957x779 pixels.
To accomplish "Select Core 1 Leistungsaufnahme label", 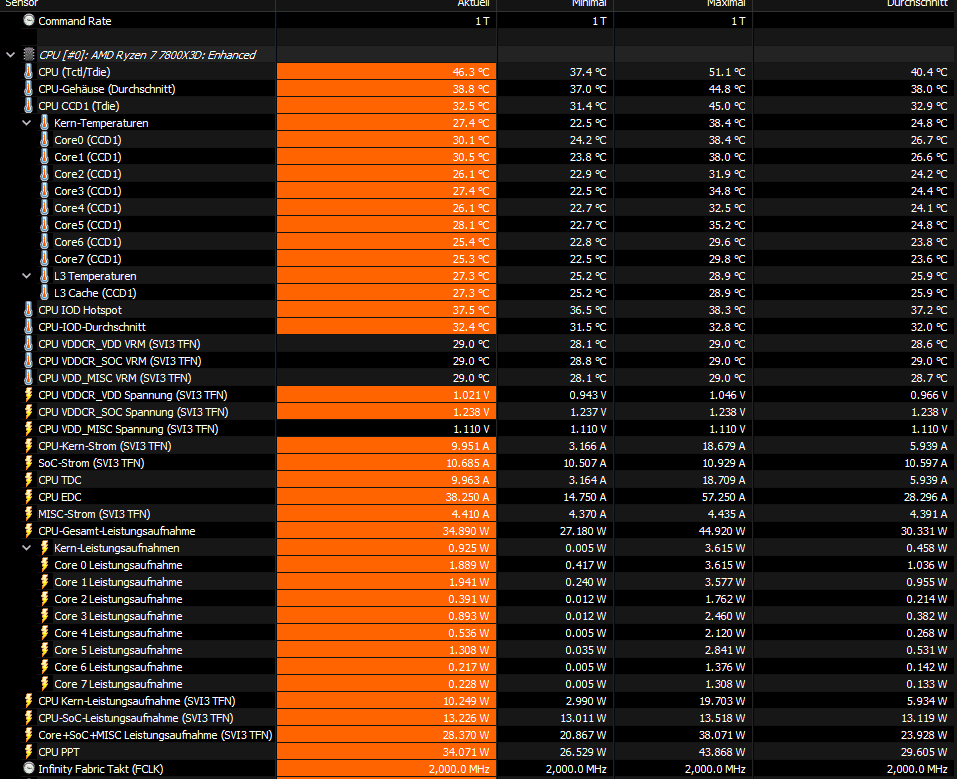I will pyautogui.click(x=118, y=582).
